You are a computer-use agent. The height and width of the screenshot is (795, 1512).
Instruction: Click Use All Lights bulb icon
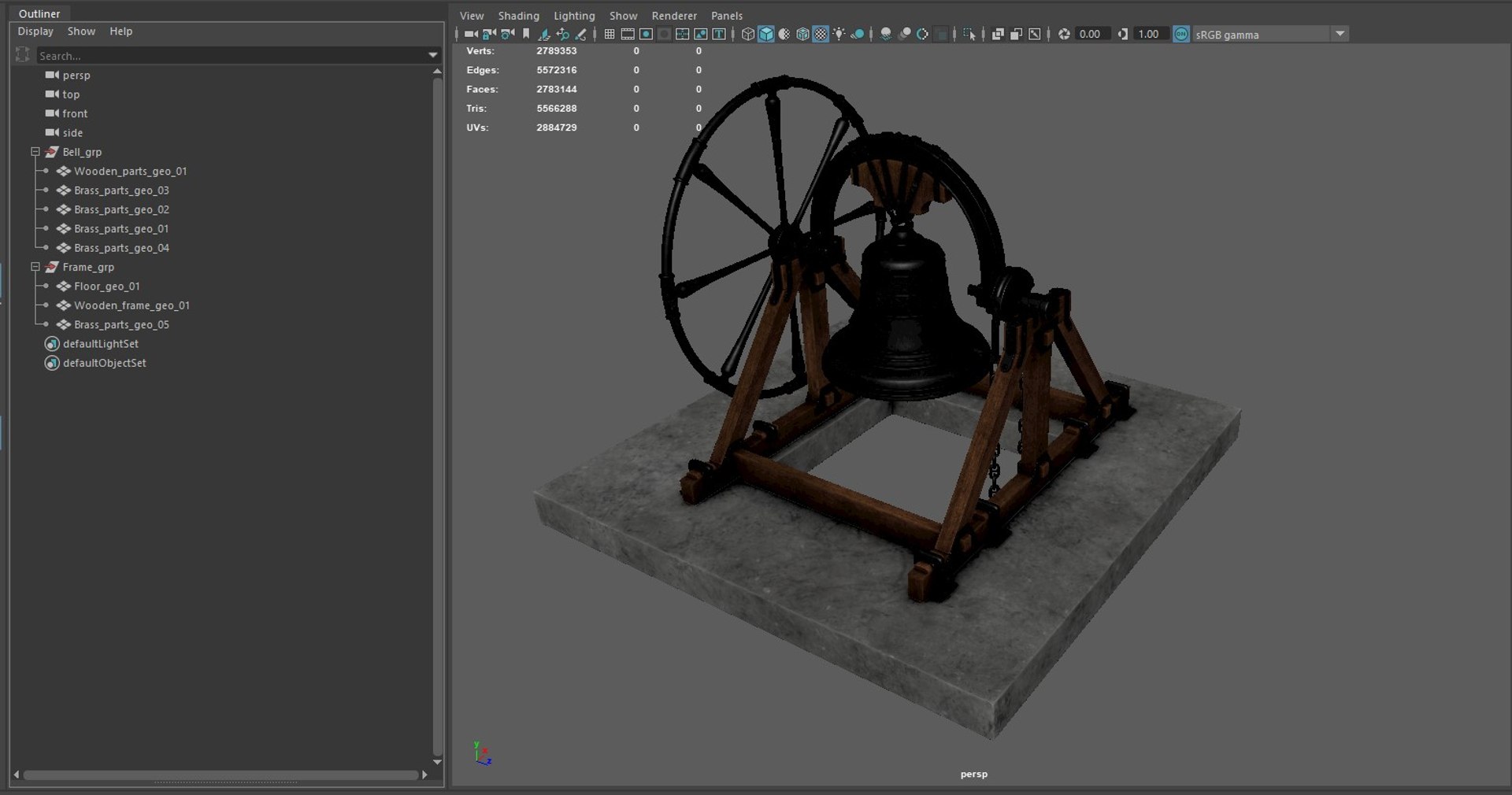coord(839,34)
